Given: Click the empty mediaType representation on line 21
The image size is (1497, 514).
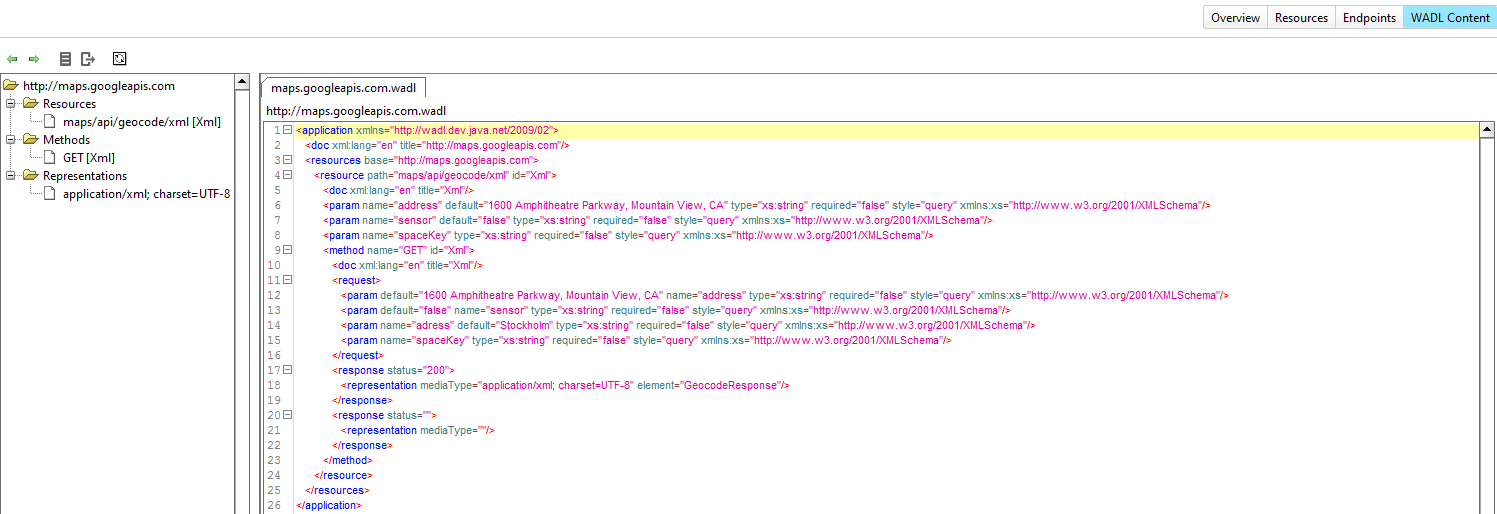Looking at the screenshot, I should pyautogui.click(x=418, y=430).
